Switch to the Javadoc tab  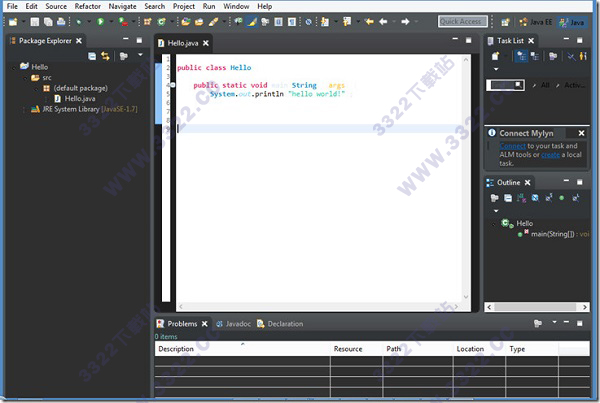(237, 324)
